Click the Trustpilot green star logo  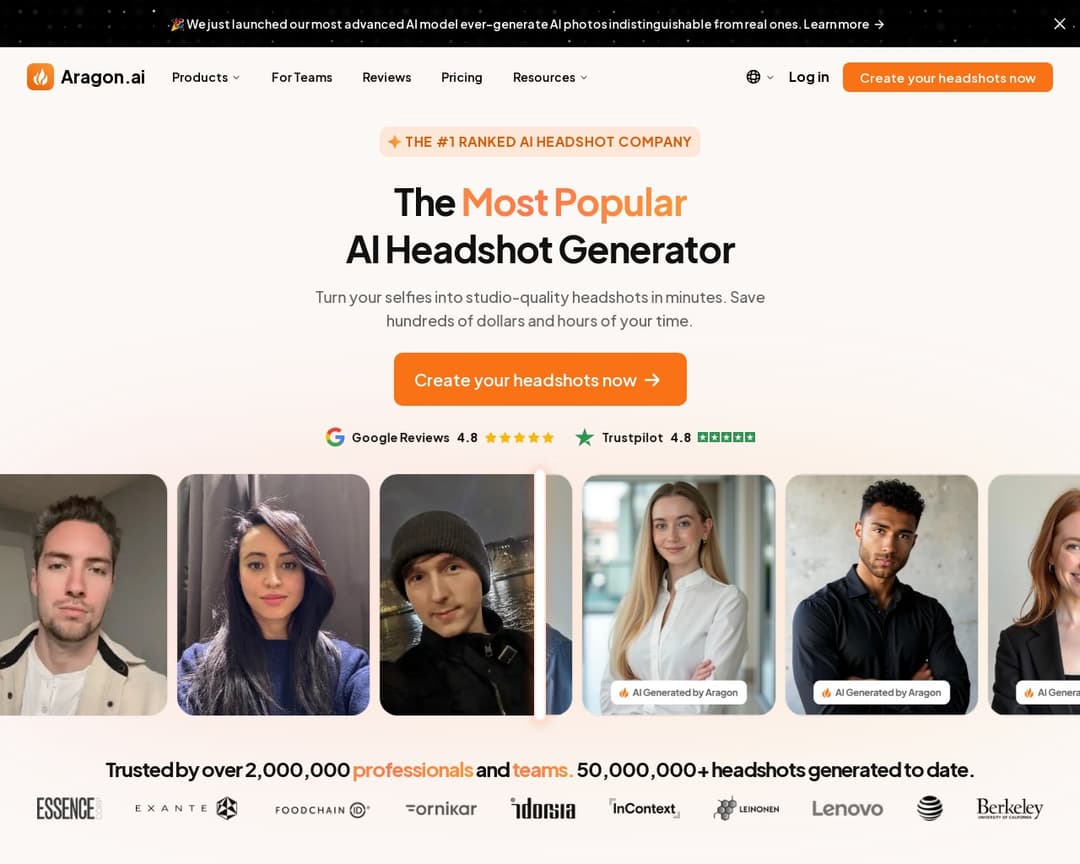pyautogui.click(x=585, y=437)
